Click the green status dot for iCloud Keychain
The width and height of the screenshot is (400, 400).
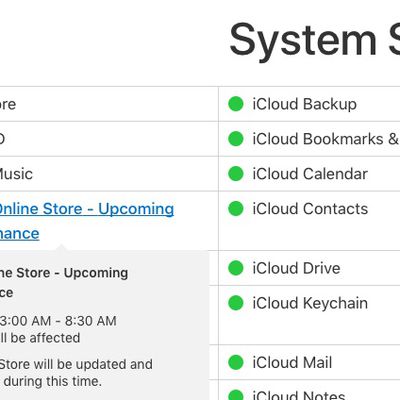point(236,303)
